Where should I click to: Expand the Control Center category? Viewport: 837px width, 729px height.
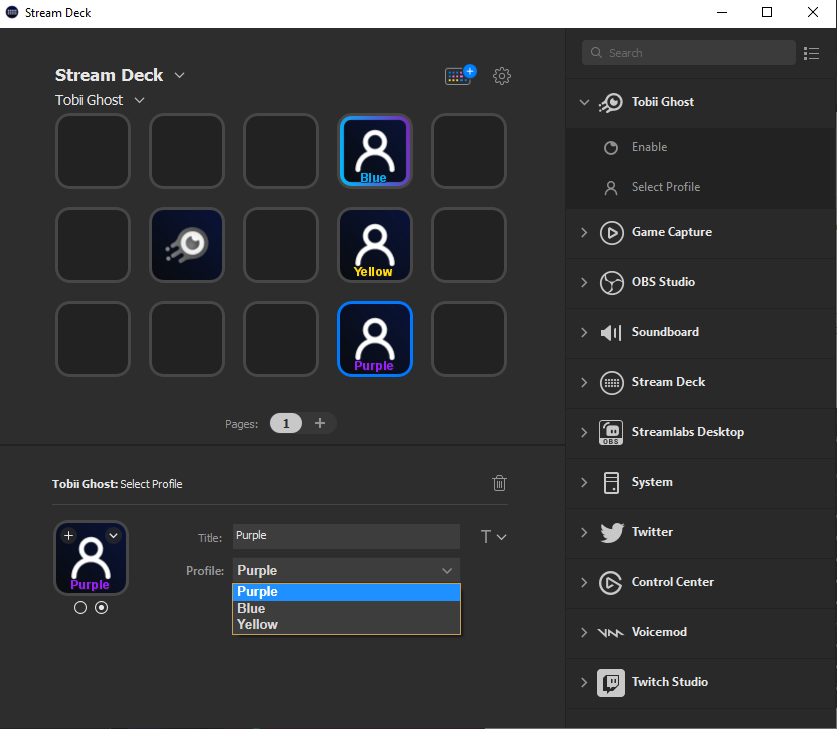point(584,582)
